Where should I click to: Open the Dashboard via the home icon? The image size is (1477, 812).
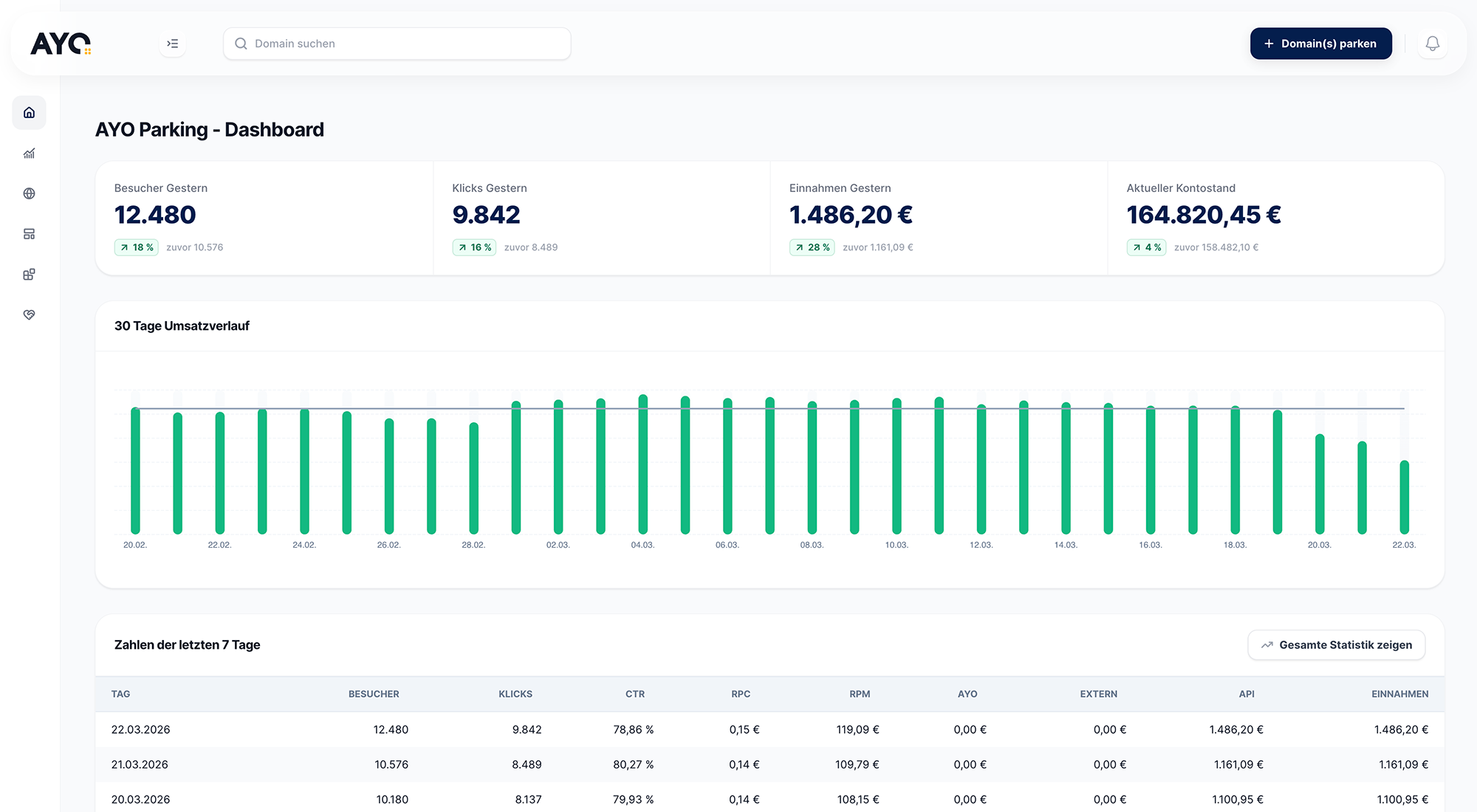29,112
